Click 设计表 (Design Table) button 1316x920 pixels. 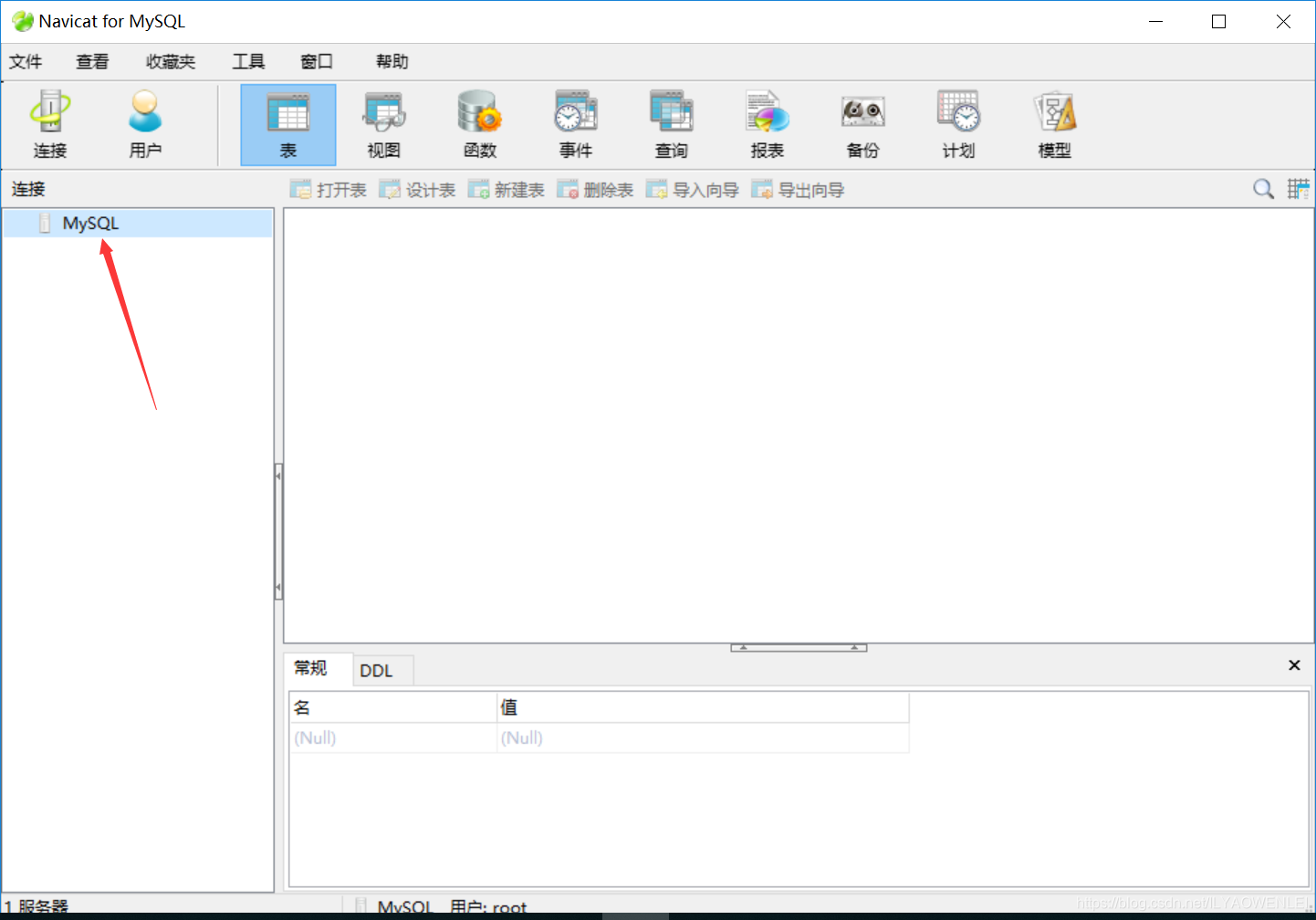417,190
